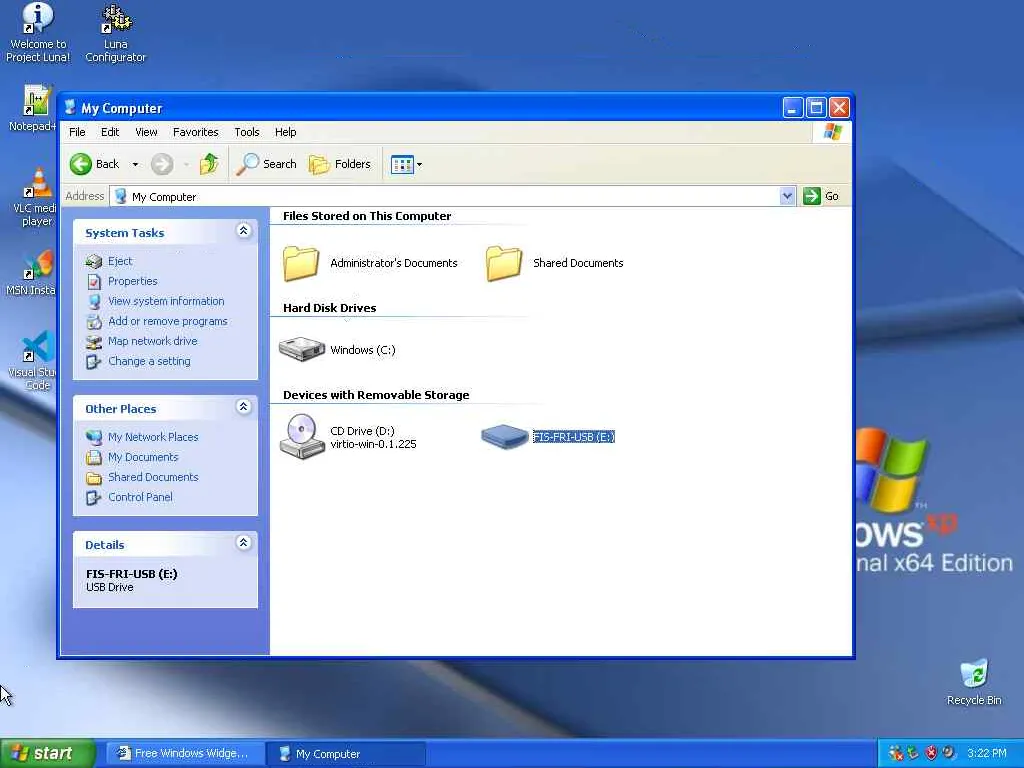Viewport: 1024px width, 768px height.
Task: Open the Favorites menu
Action: (x=195, y=132)
